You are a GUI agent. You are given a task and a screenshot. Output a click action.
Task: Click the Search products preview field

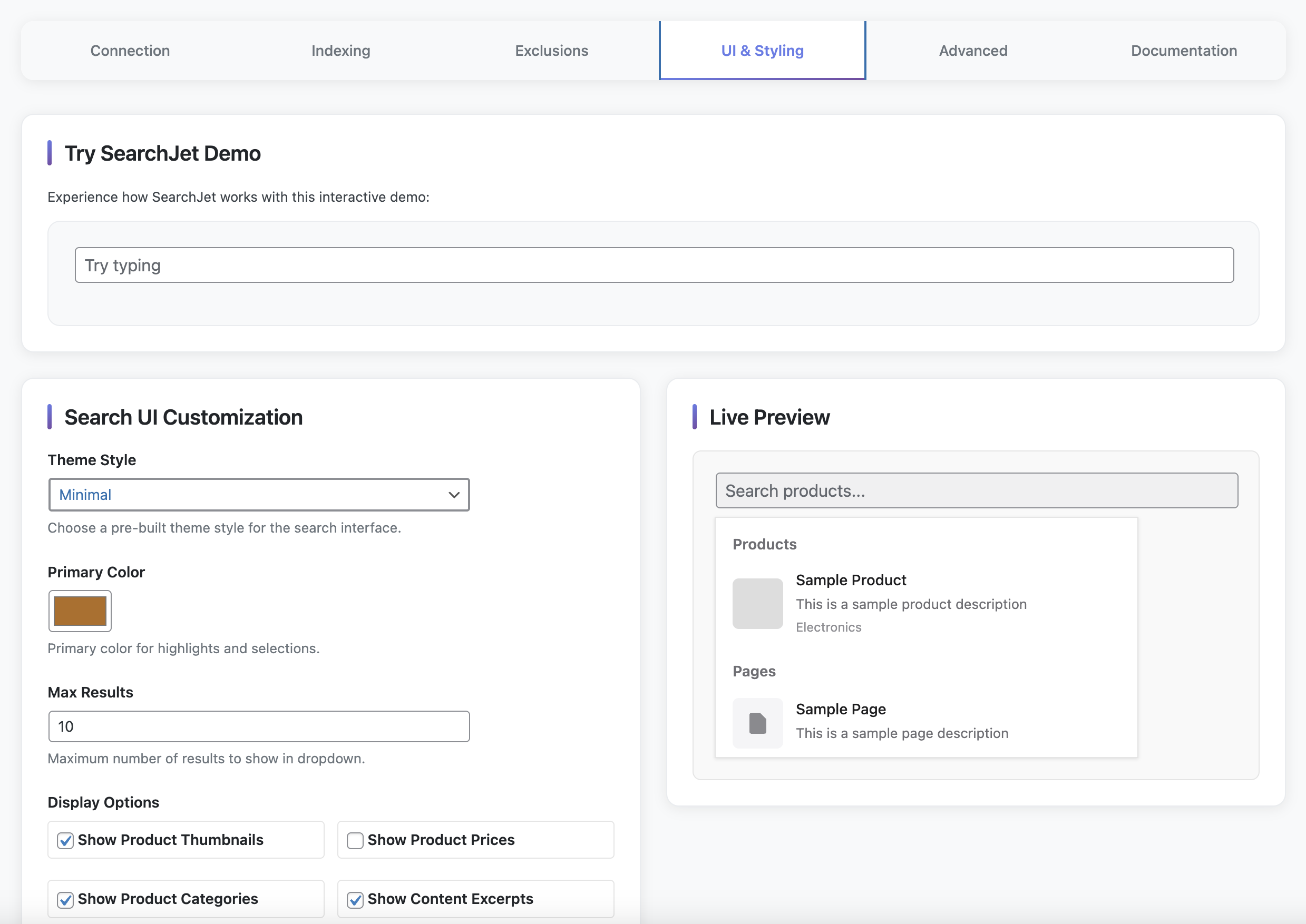point(976,490)
